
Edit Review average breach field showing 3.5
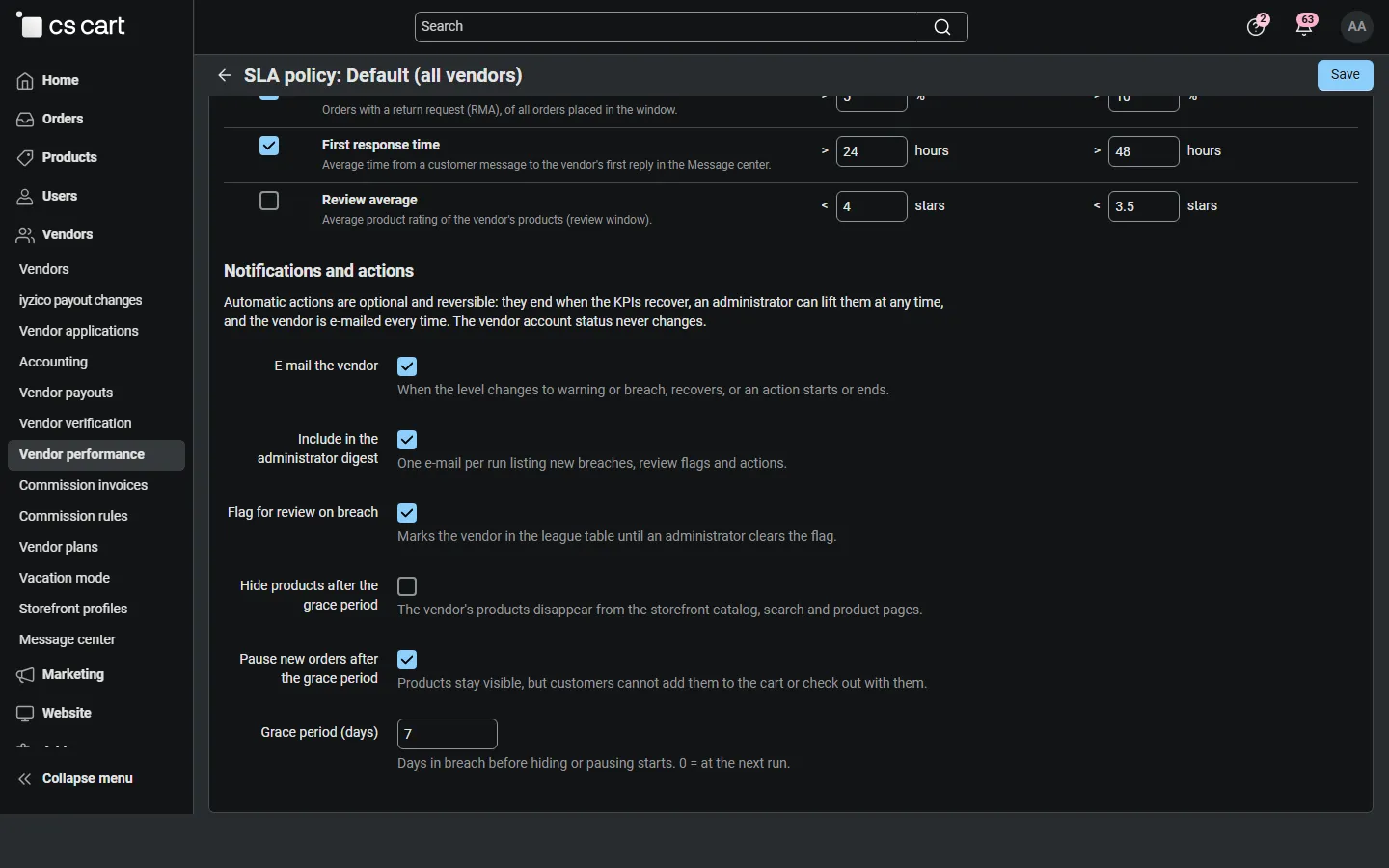(1144, 206)
